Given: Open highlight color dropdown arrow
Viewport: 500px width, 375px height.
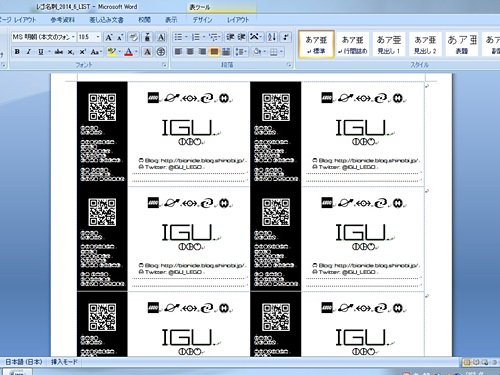Looking at the screenshot, I should 119,52.
